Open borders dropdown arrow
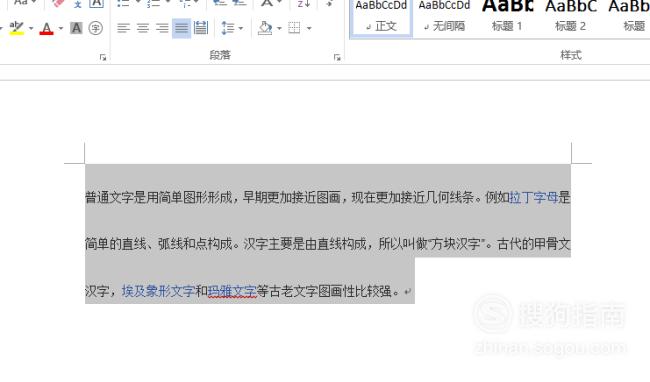This screenshot has width=650, height=382. coord(309,28)
